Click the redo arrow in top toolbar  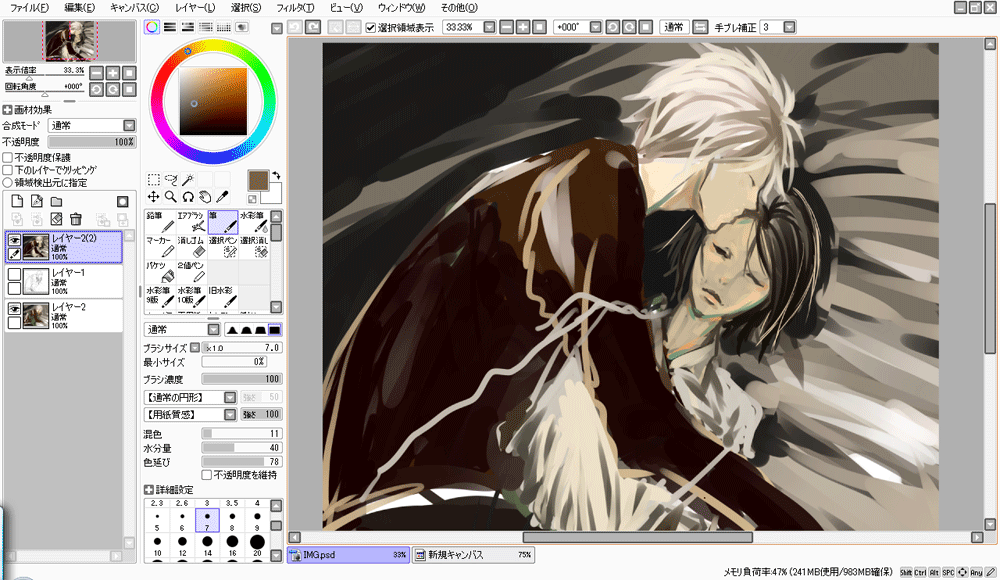pos(312,27)
